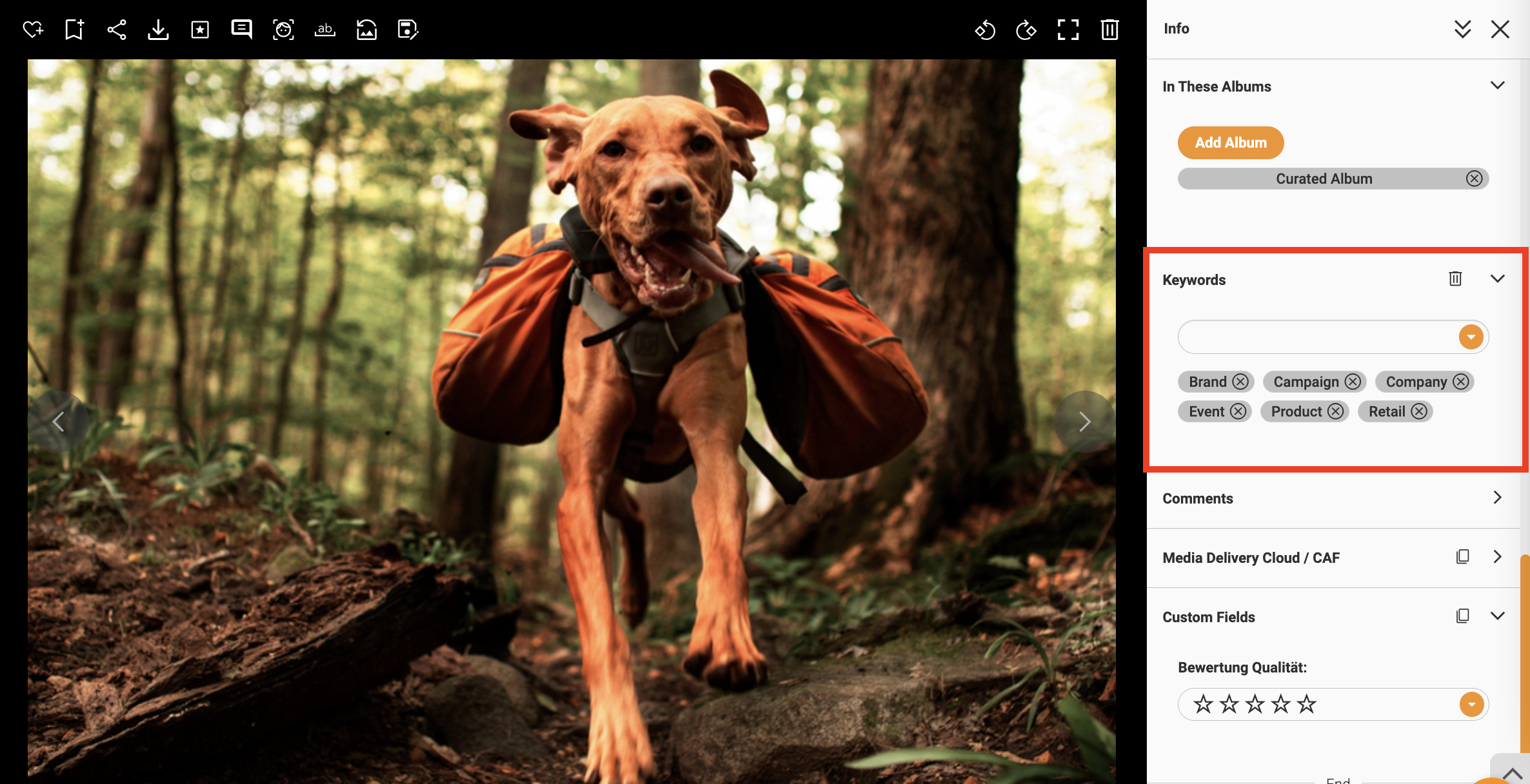Start face recognition scan icon
Image resolution: width=1530 pixels, height=784 pixels.
[x=284, y=30]
